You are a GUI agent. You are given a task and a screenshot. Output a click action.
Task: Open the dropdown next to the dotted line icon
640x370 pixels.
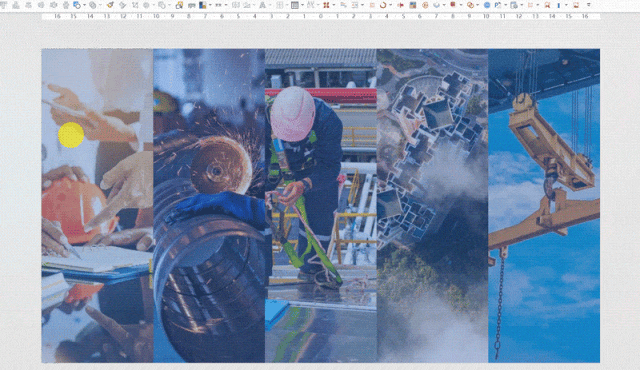pos(226,5)
